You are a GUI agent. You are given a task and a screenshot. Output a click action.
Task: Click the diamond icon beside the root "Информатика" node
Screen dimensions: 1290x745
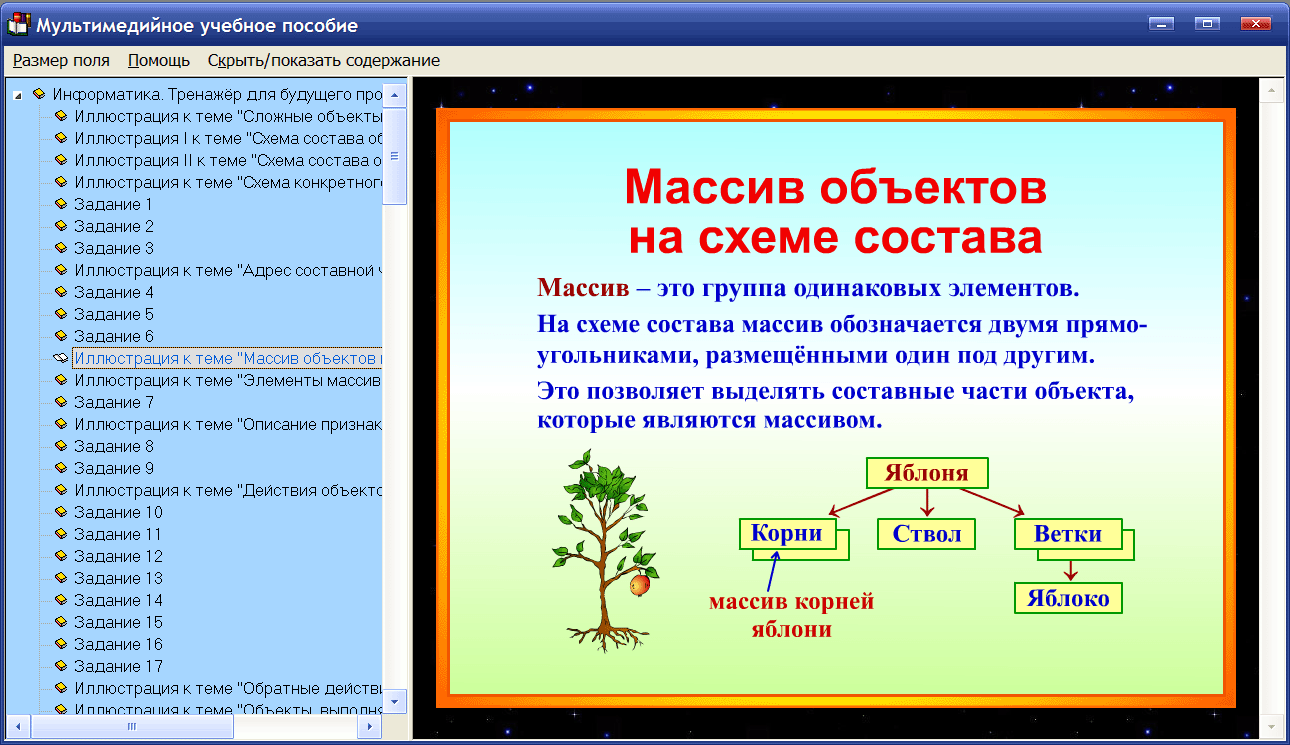pos(37,94)
